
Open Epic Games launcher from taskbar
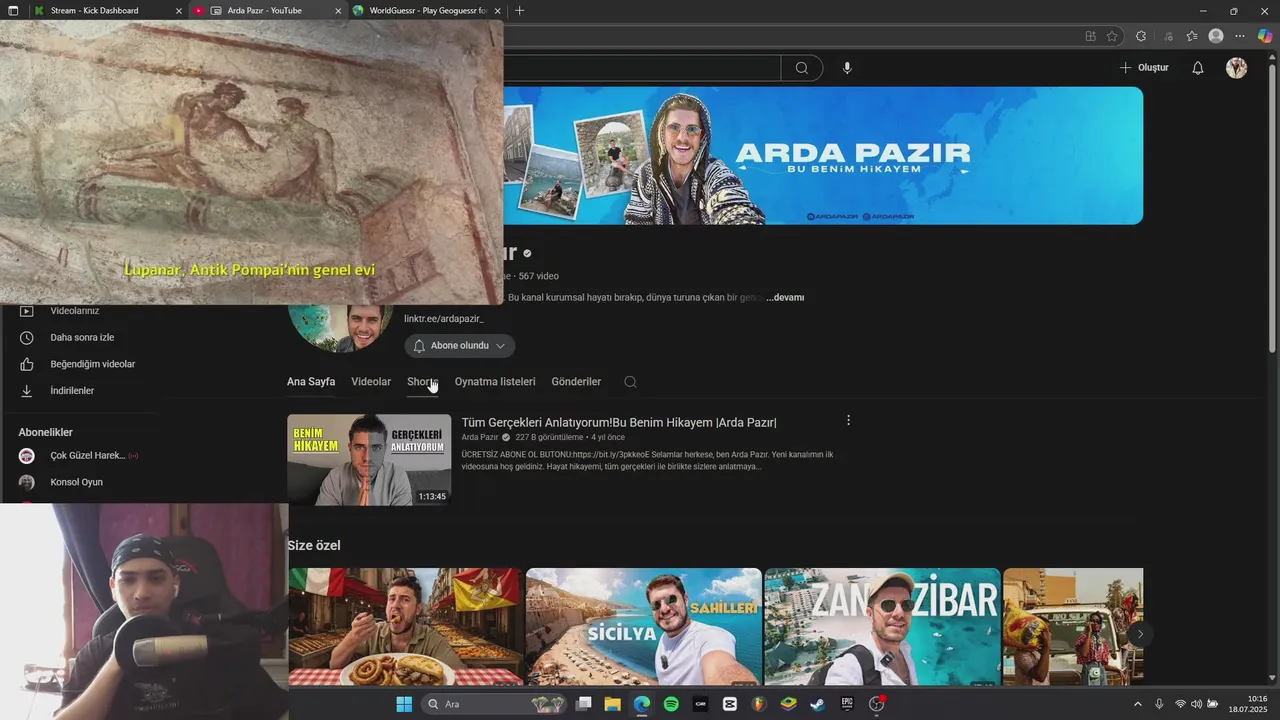(847, 704)
